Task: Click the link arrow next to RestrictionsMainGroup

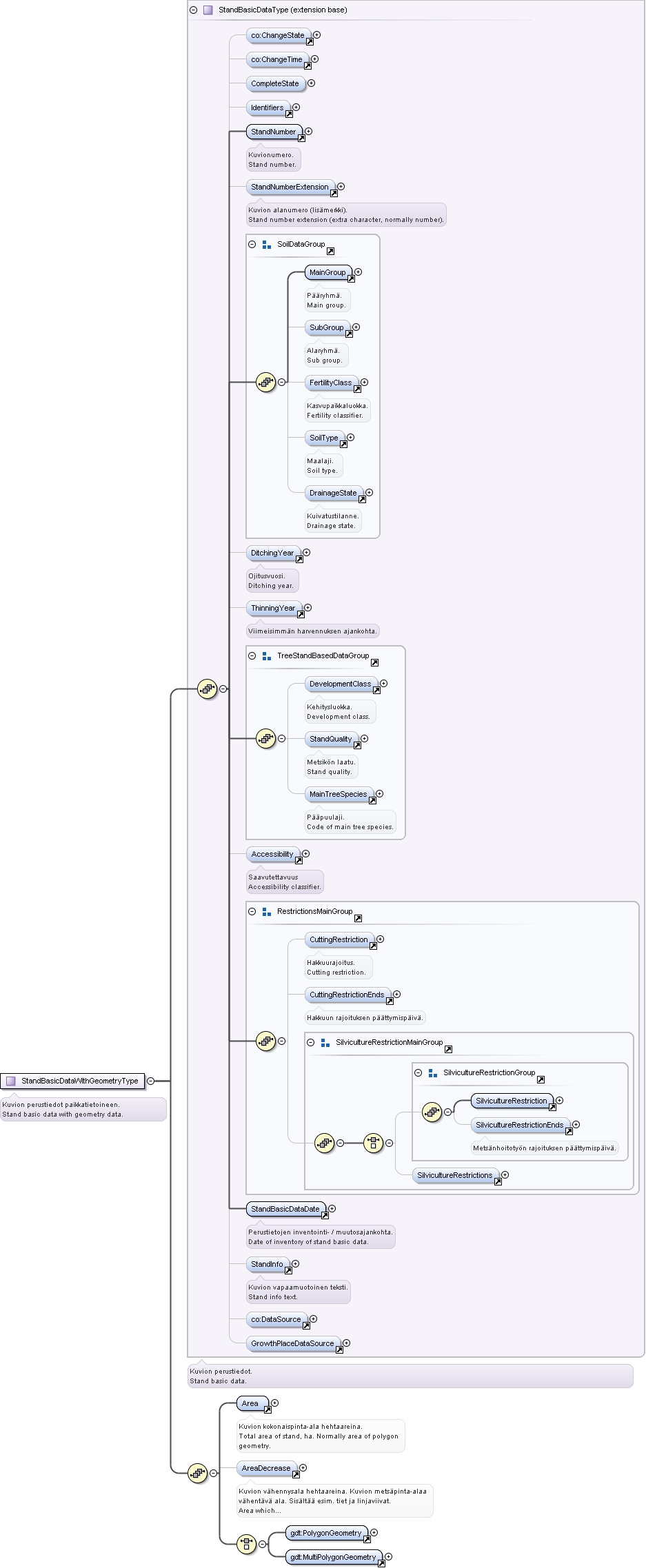Action: (x=359, y=919)
